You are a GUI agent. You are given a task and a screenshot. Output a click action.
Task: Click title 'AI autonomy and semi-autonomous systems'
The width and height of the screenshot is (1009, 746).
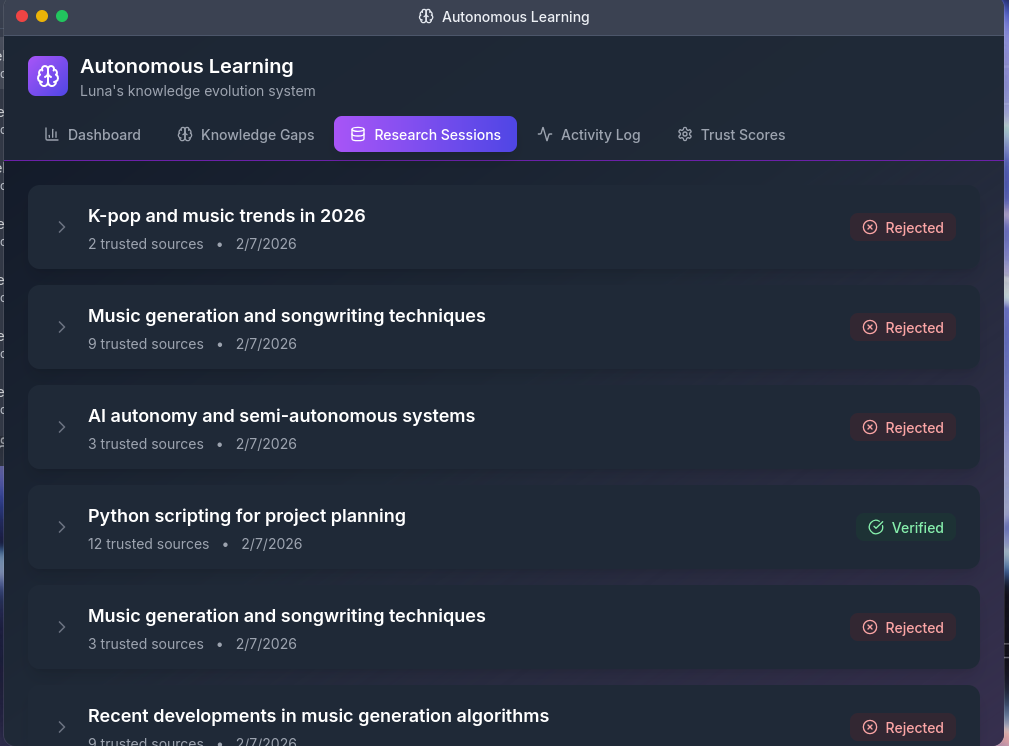[281, 416]
